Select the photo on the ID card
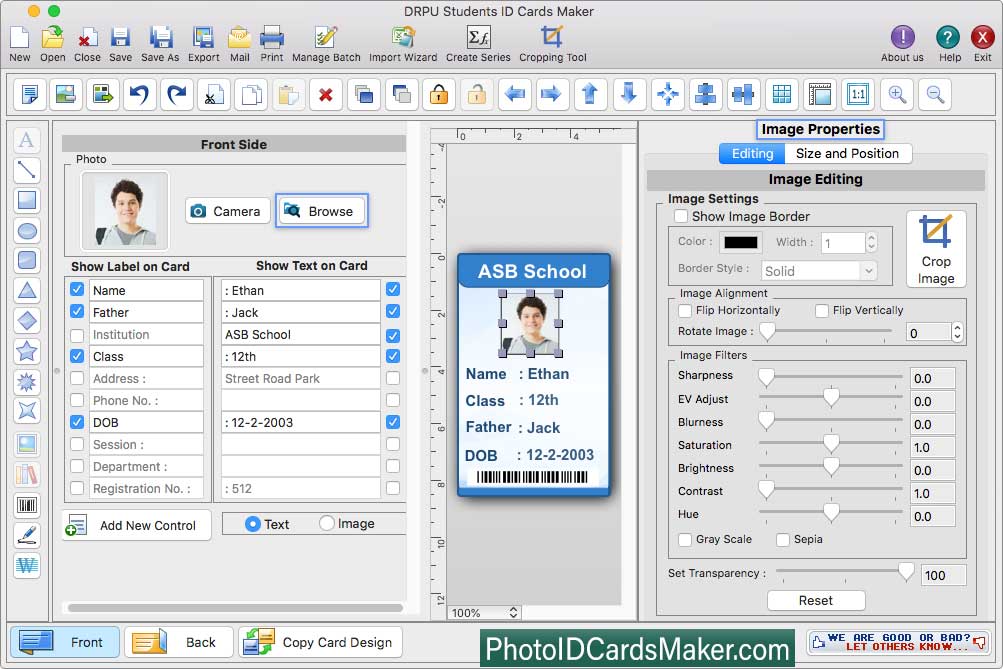 click(530, 323)
